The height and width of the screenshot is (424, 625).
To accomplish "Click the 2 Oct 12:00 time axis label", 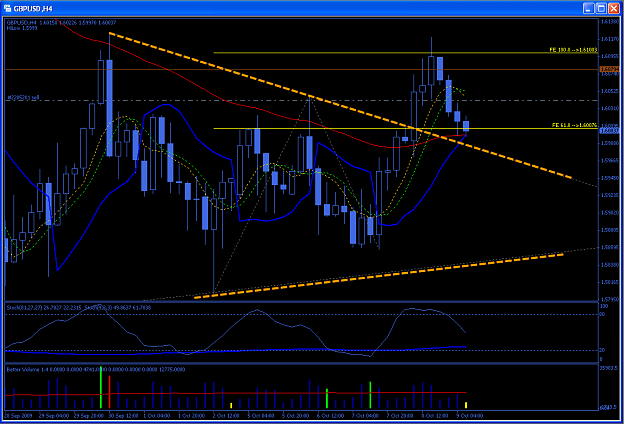I will tap(226, 415).
